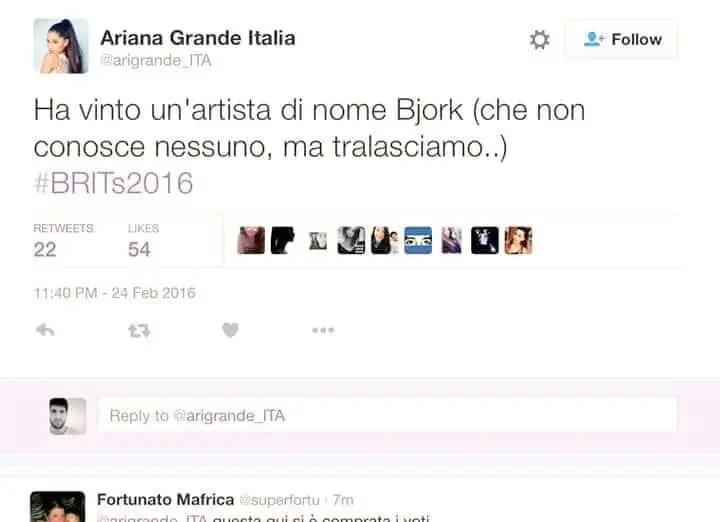
Task: Click the blue liker avatar in the row
Action: pyautogui.click(x=418, y=240)
